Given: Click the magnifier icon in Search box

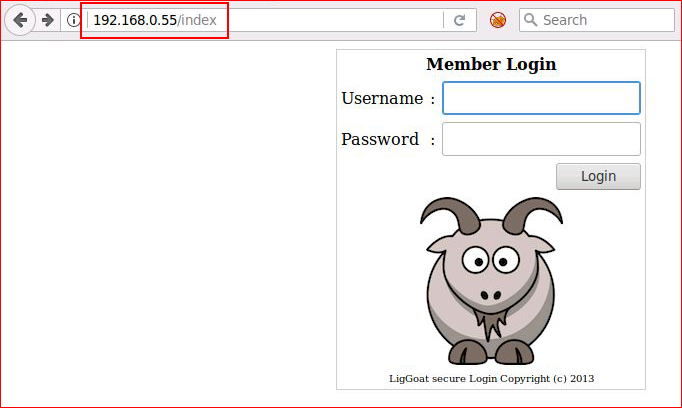Looking at the screenshot, I should 530,20.
